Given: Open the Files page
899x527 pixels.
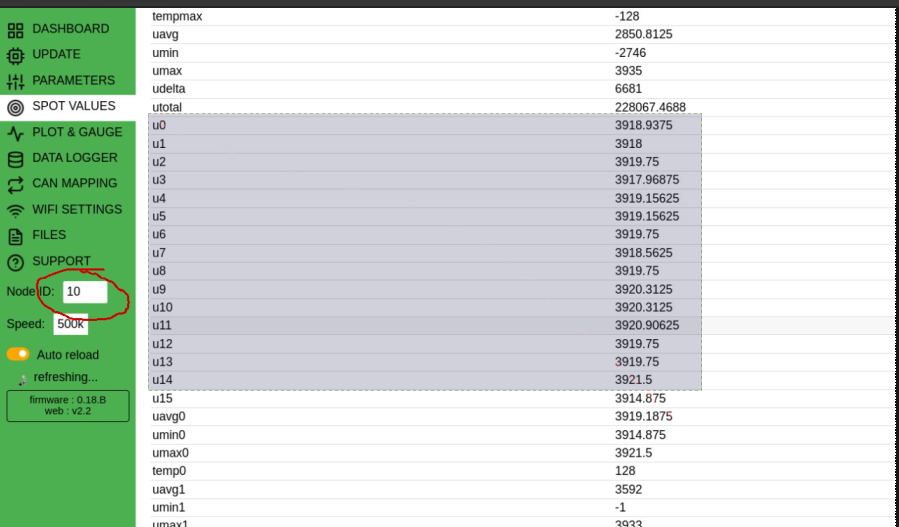Looking at the screenshot, I should (x=49, y=235).
